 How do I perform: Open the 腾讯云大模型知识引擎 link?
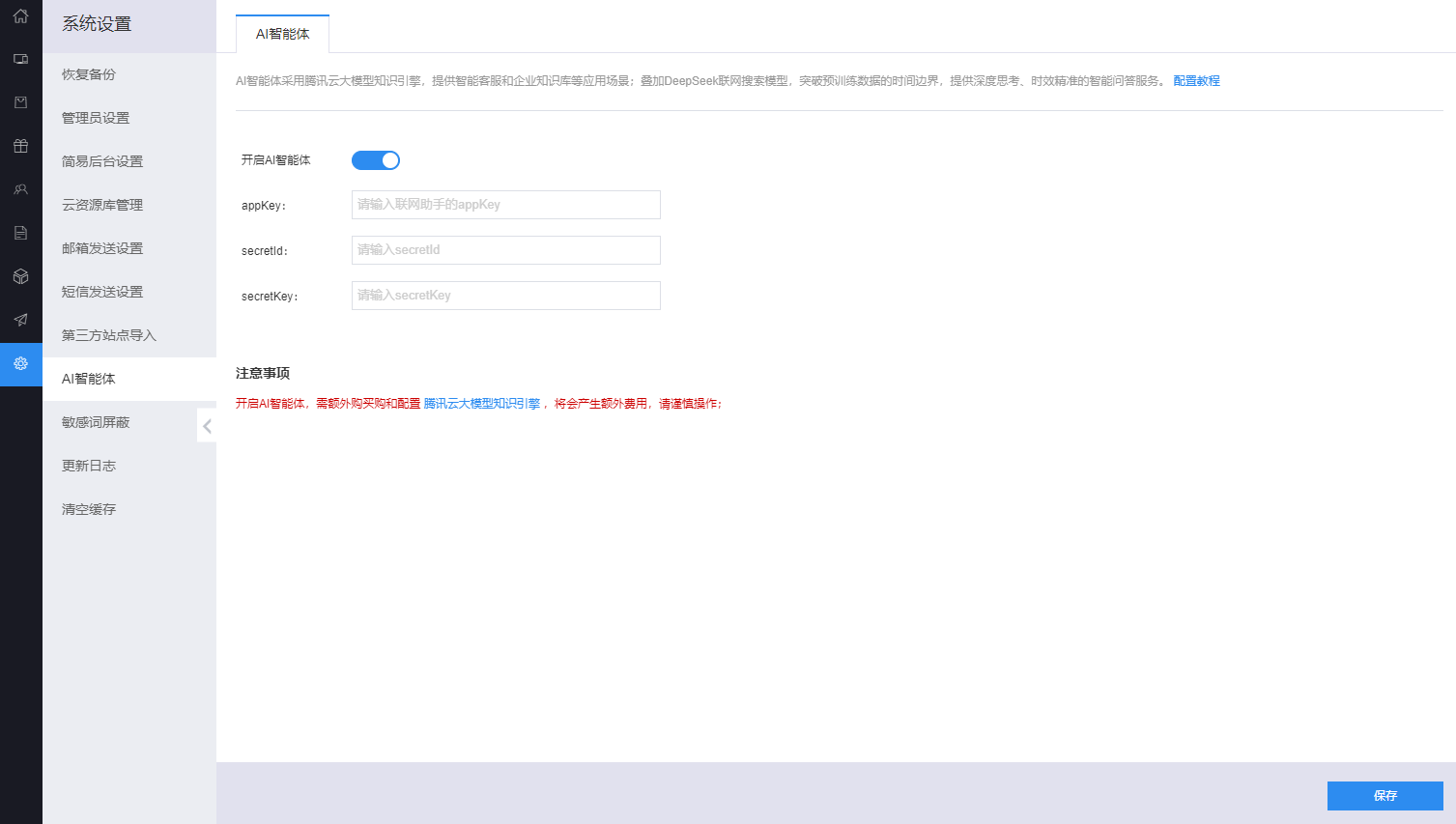(x=482, y=404)
